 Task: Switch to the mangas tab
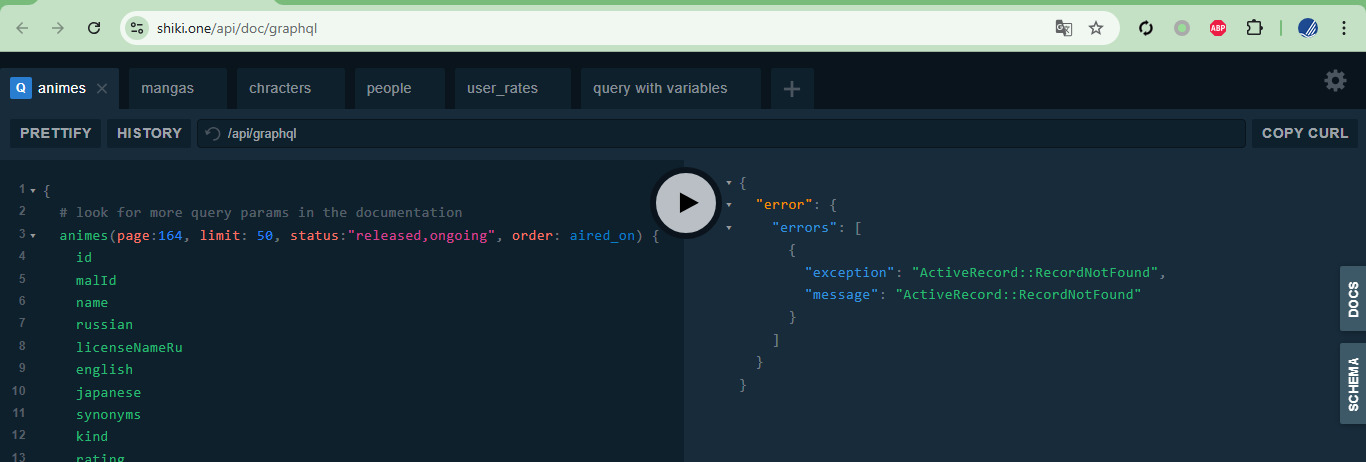click(168, 88)
